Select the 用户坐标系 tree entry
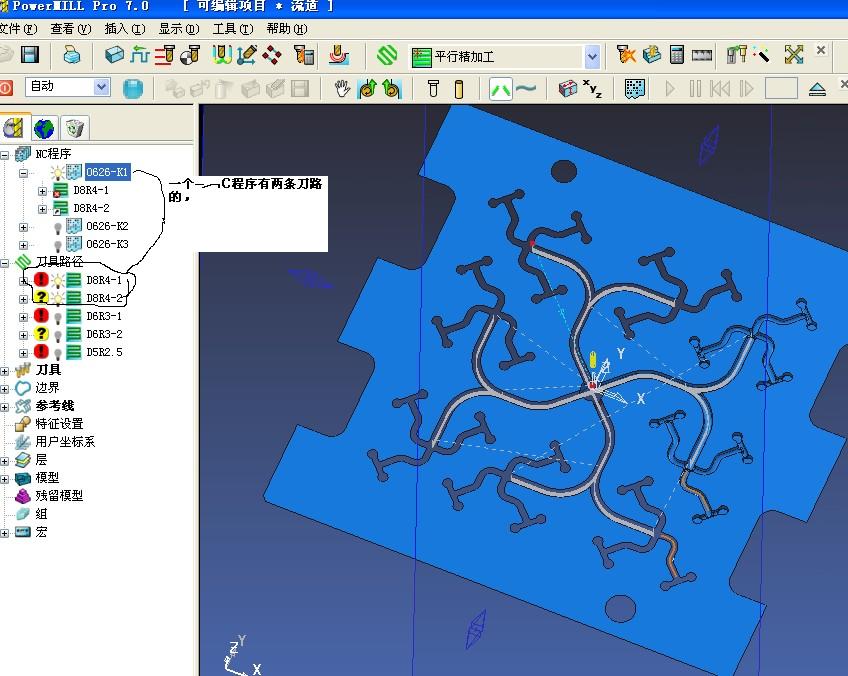848x676 pixels. click(x=65, y=441)
